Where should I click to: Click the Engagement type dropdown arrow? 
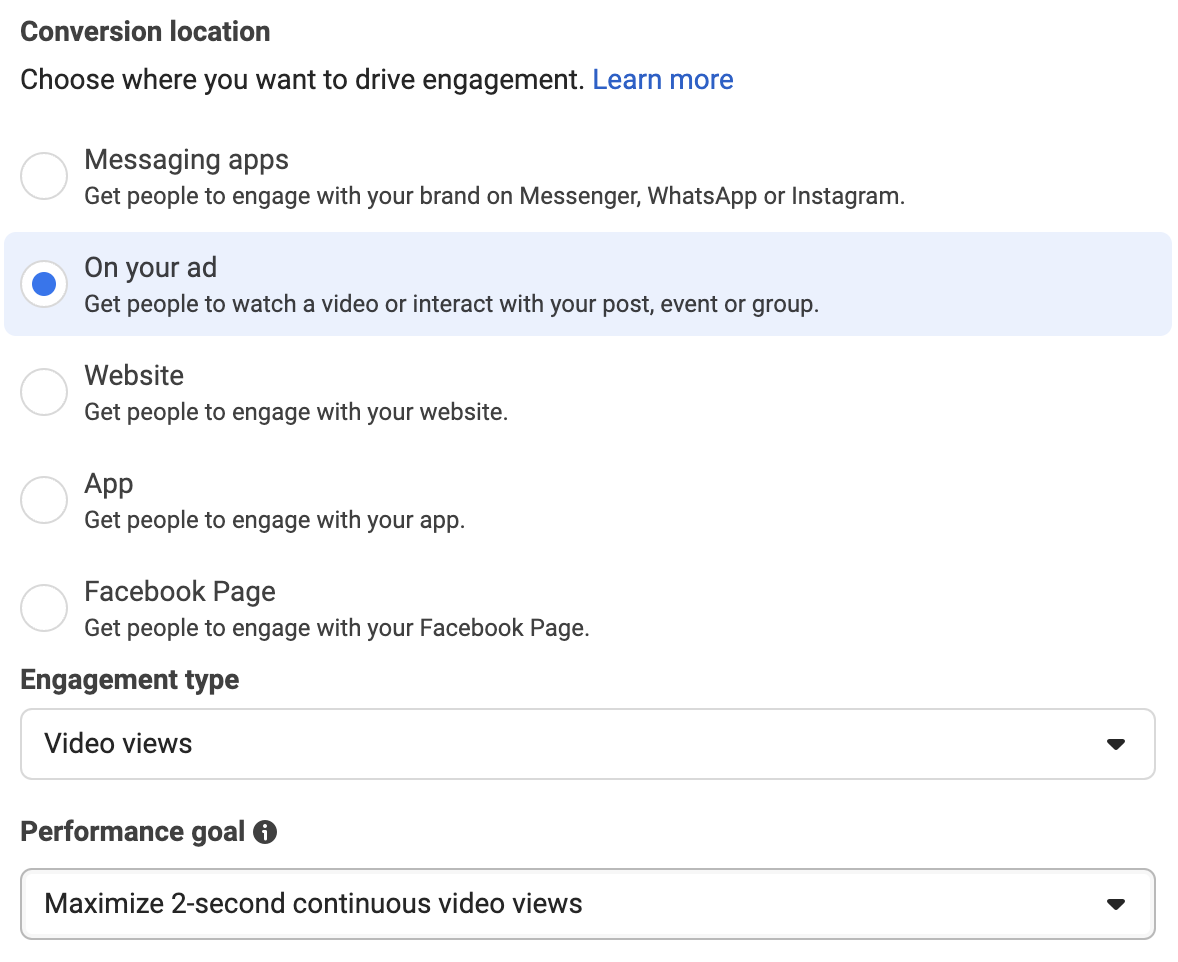[1116, 744]
